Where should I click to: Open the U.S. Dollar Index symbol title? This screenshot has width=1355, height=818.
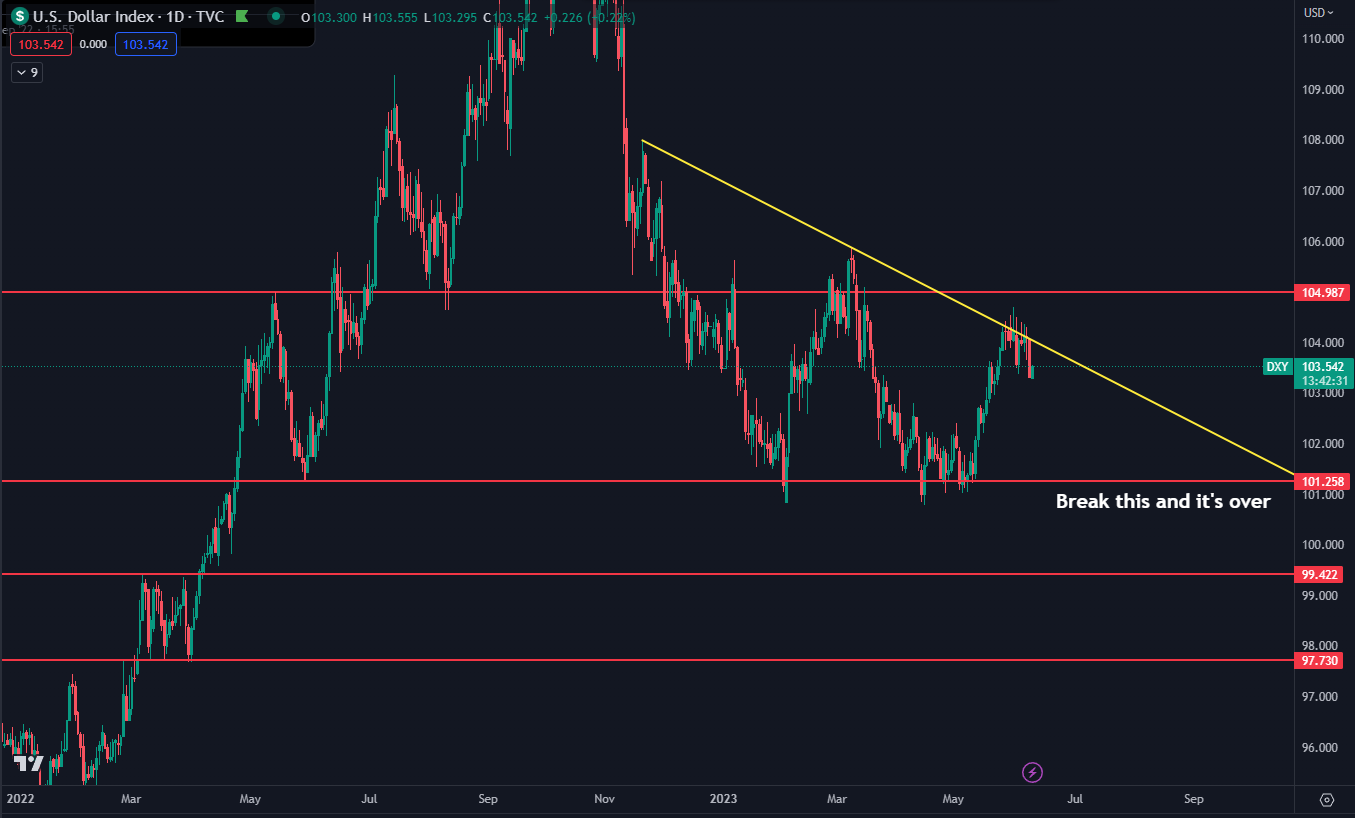click(130, 17)
